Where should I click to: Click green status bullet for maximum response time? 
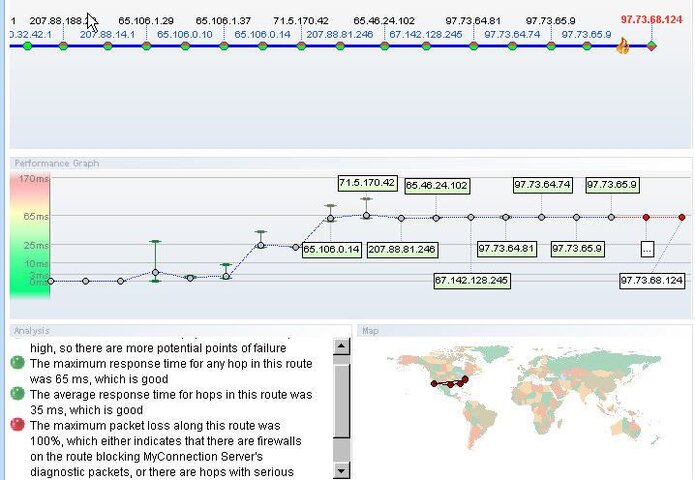[17, 363]
